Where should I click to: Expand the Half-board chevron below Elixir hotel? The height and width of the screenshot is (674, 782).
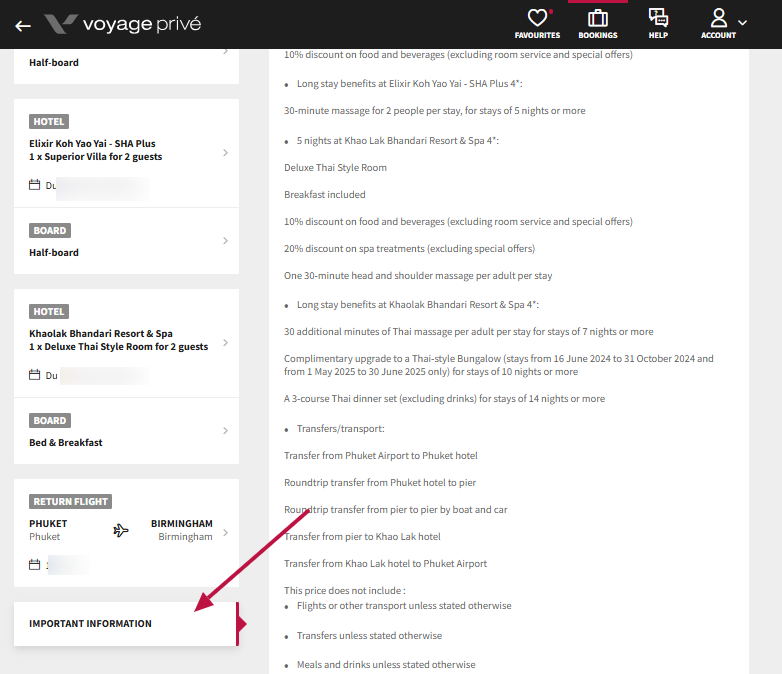tap(225, 240)
